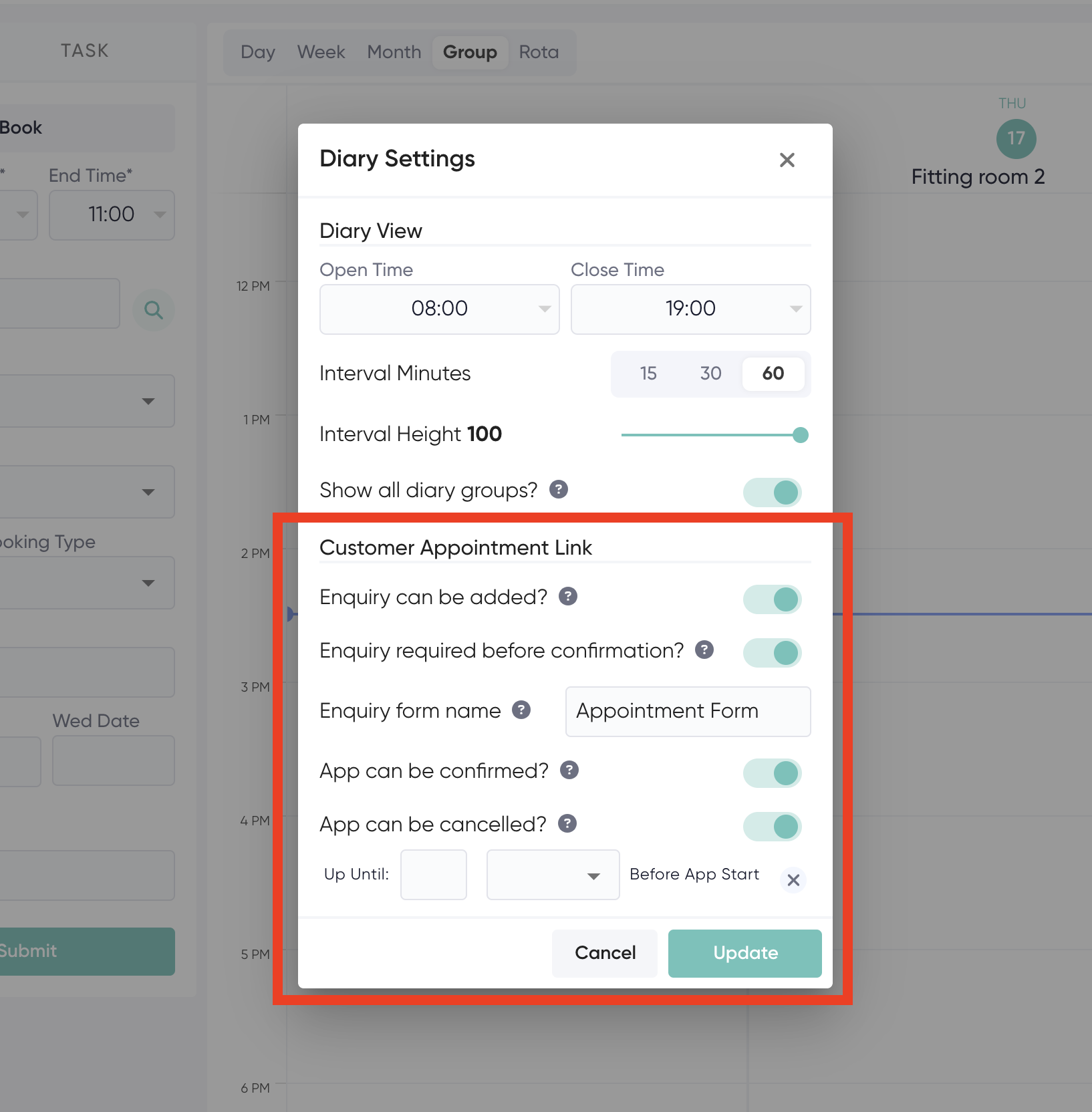Click help icon next to App can be confirmed
The image size is (1092, 1112).
(x=569, y=770)
